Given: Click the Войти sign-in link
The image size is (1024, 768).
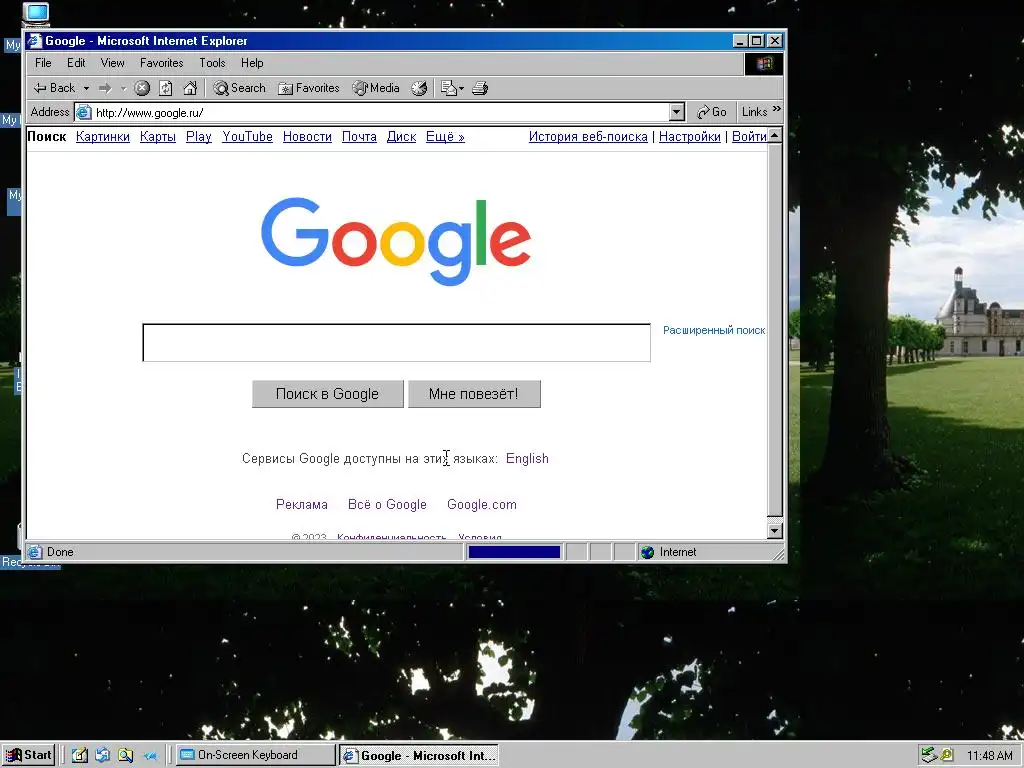Looking at the screenshot, I should coord(749,136).
